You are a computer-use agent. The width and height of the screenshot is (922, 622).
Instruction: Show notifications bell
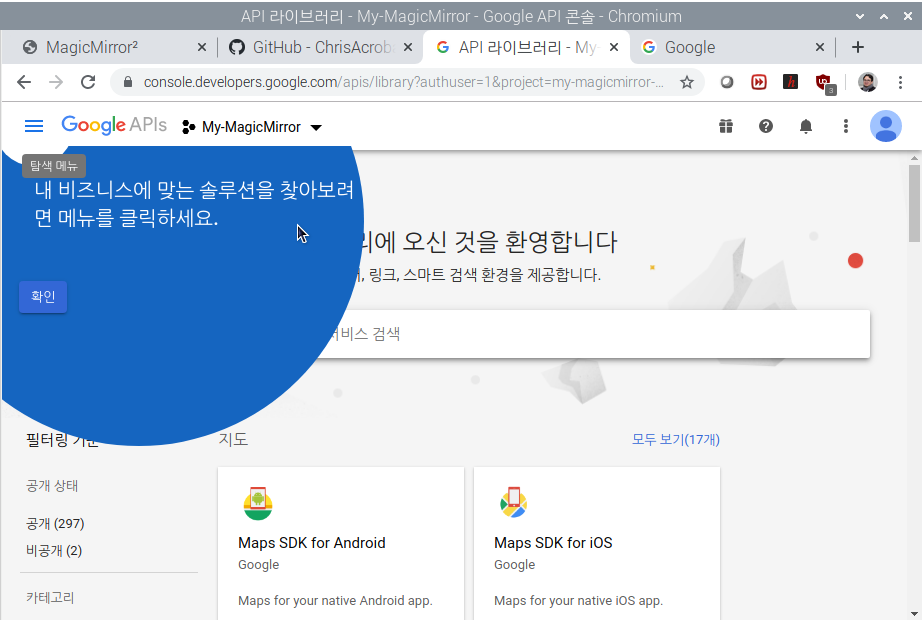tap(806, 126)
